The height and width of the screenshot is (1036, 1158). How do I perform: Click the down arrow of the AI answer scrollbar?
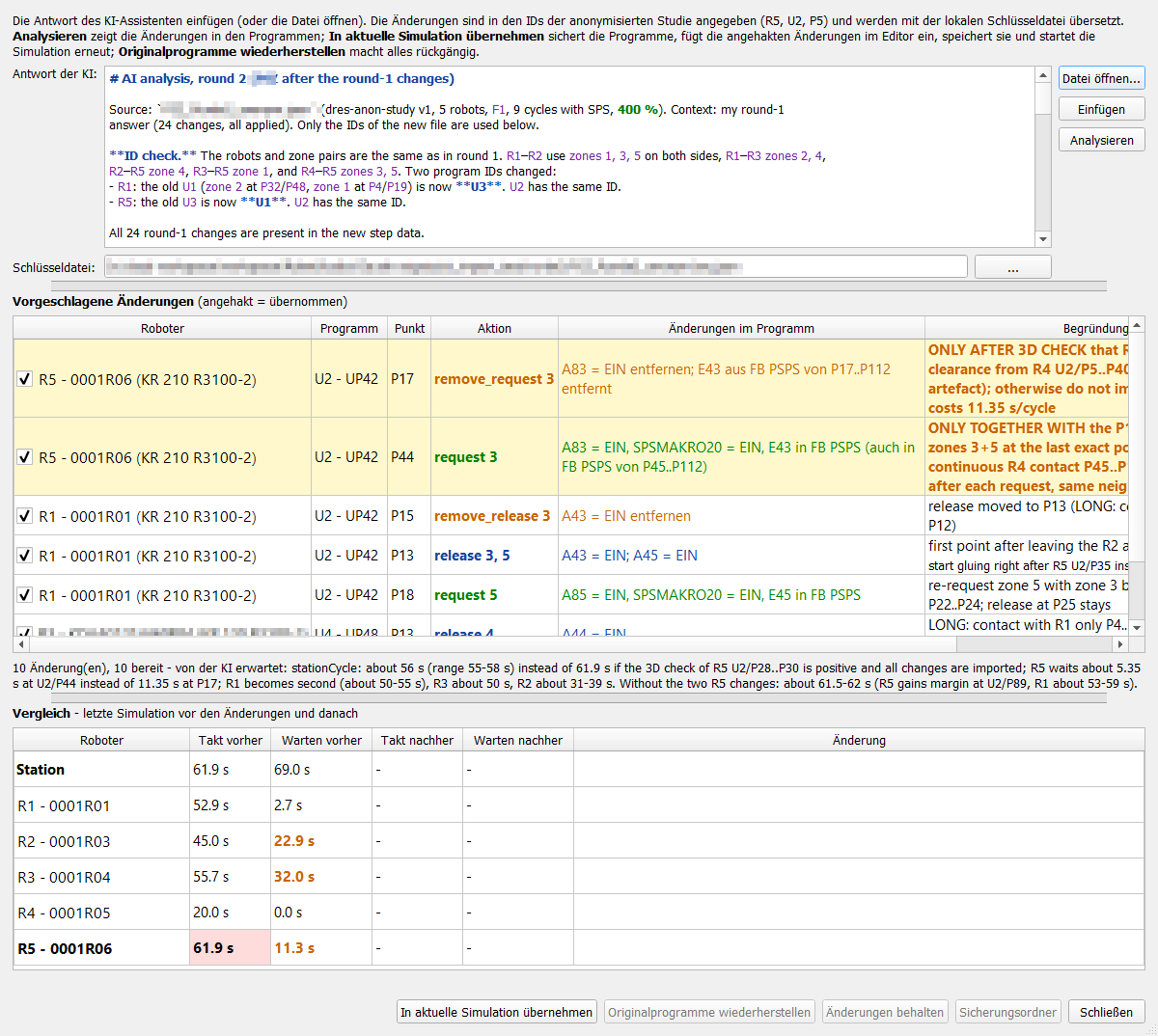click(1042, 239)
